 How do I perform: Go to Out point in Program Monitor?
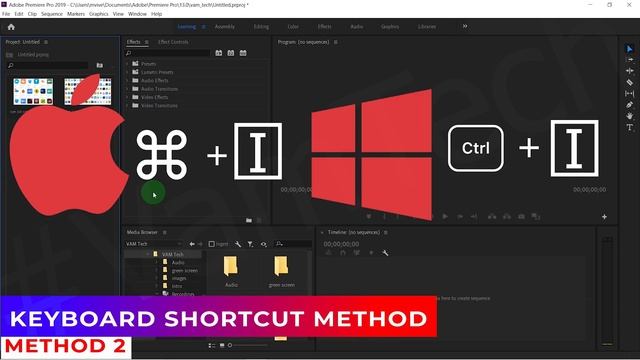474,216
